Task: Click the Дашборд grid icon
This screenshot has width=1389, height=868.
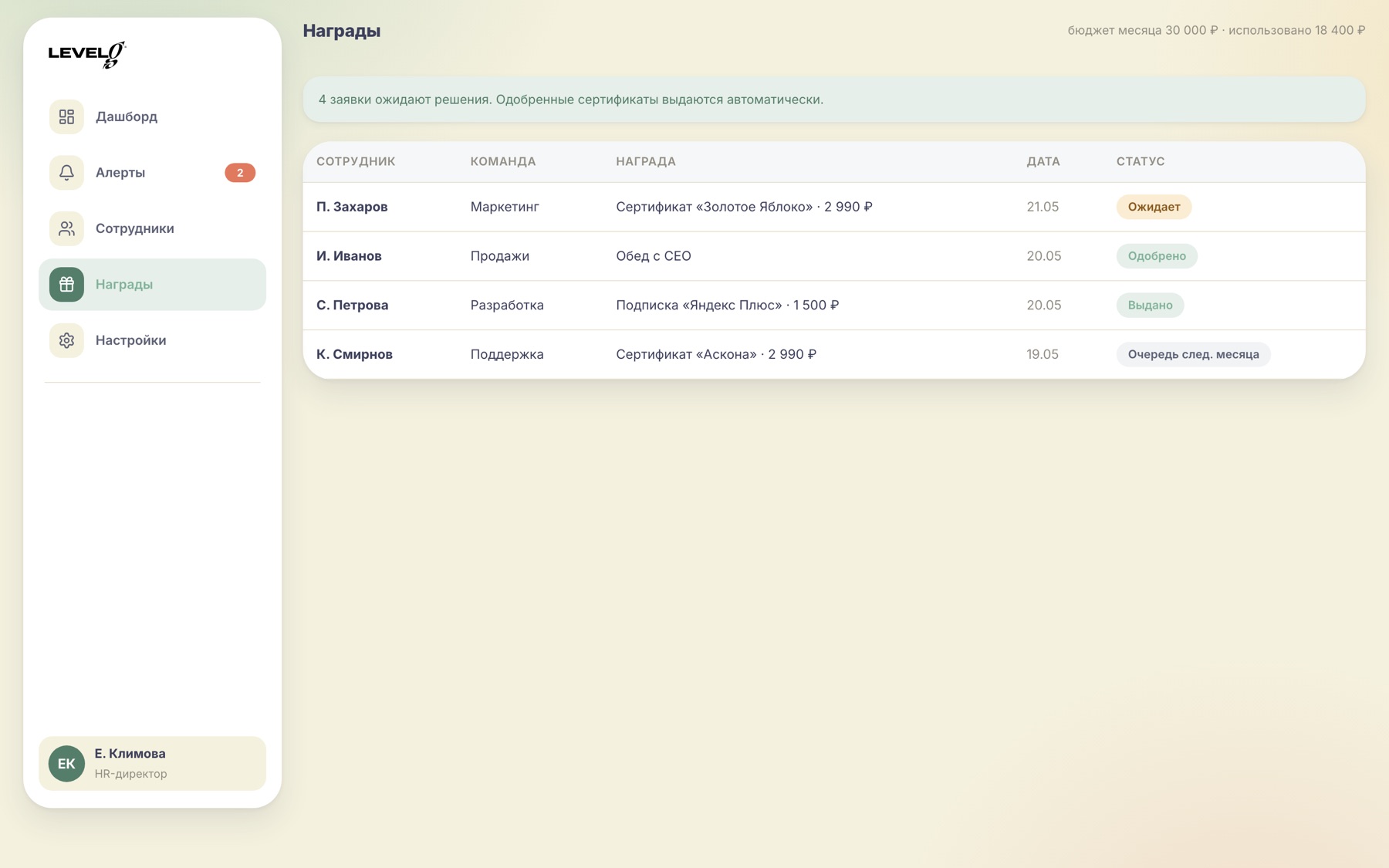Action: [66, 117]
